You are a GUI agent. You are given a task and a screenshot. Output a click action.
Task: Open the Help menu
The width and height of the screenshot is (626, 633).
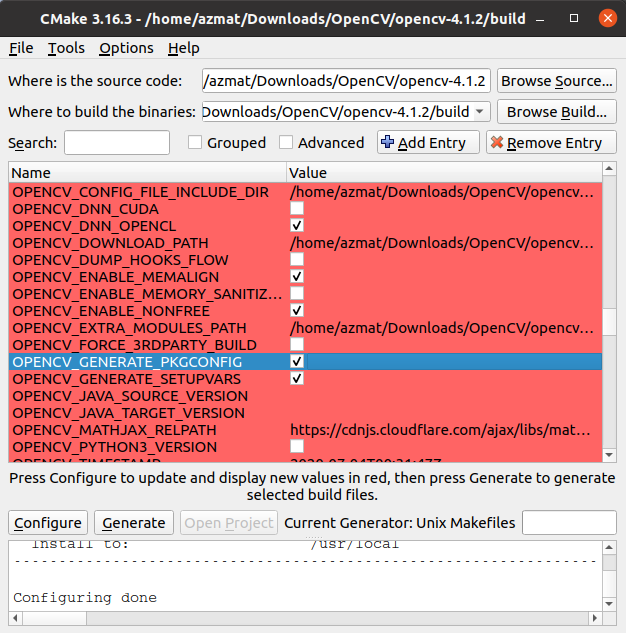pyautogui.click(x=184, y=48)
